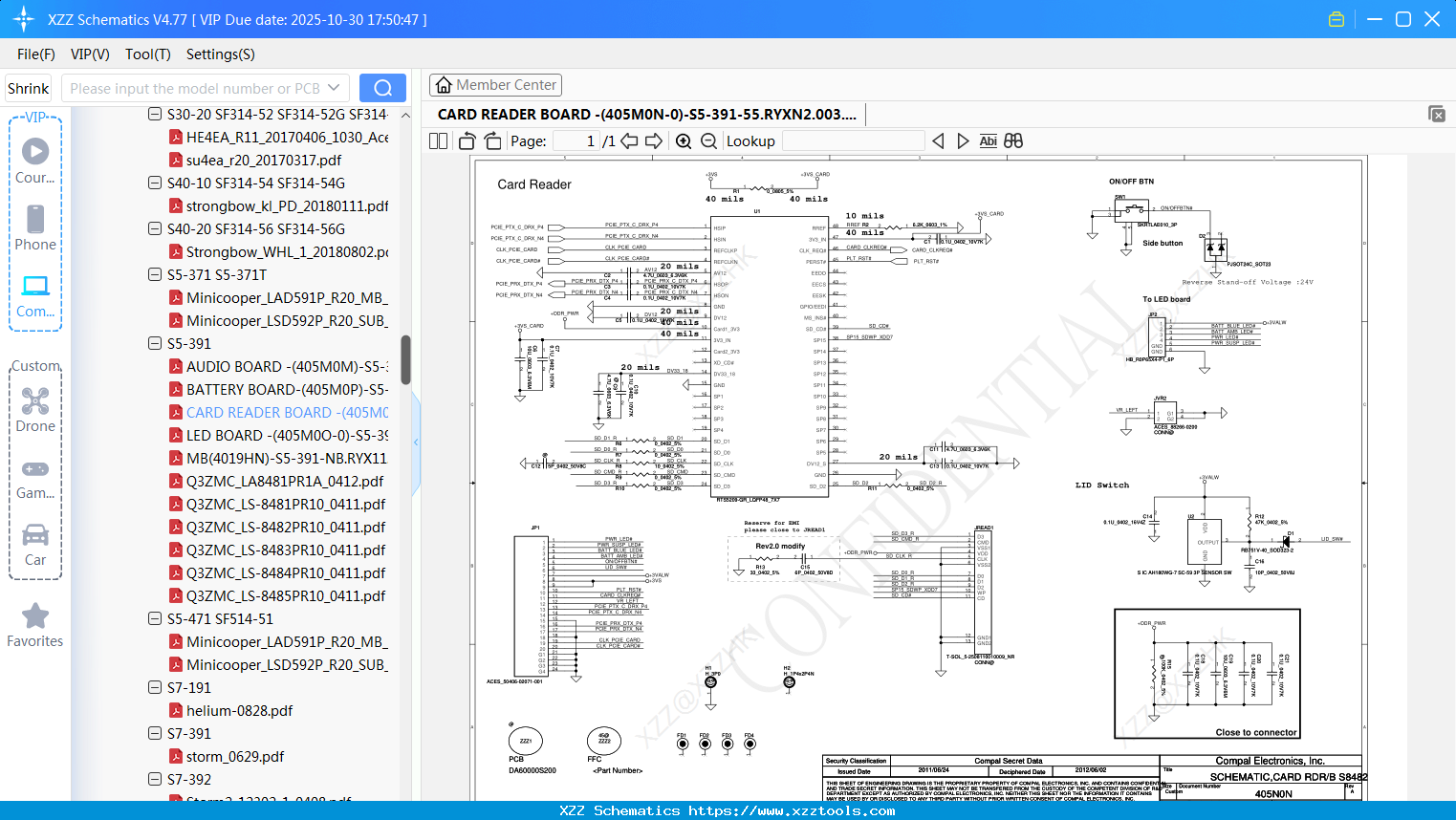Screen dimensions: 1456x820
Task: Open Q3ZMC_LS-8485PR10_0411.pdf
Action: (286, 596)
